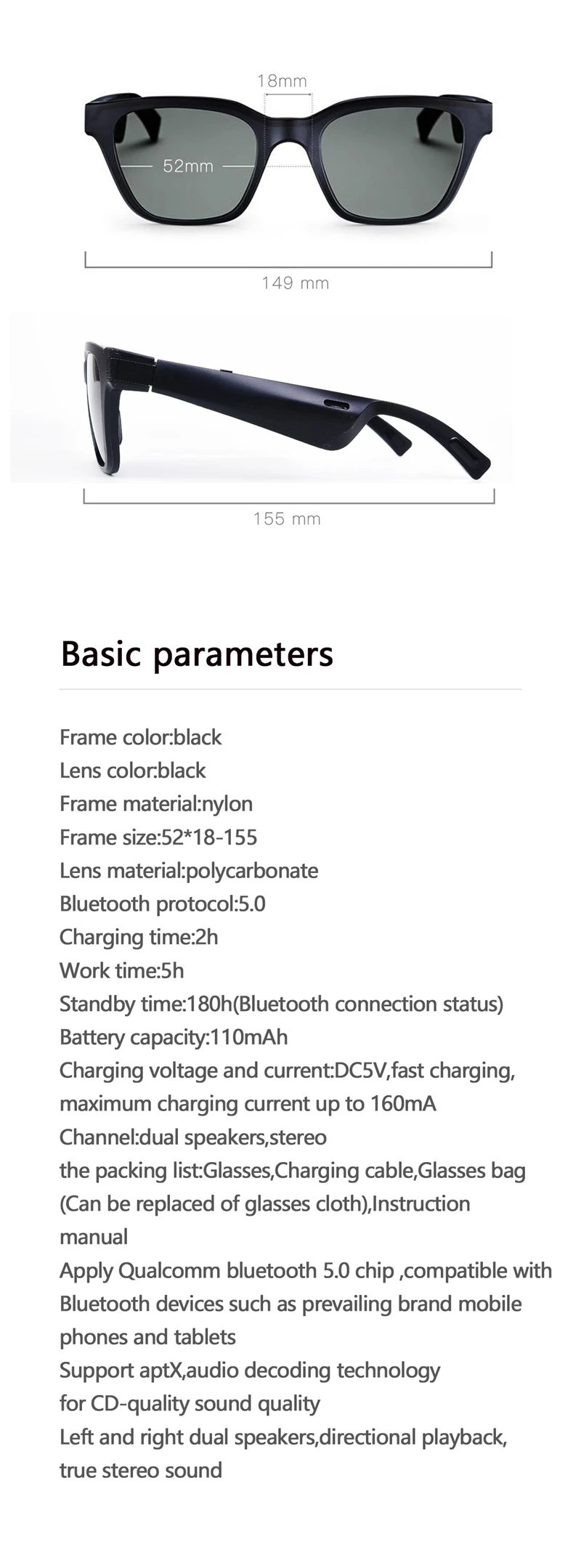Click the Bluetooth protocol:5.0 text
581x1568 pixels.
[163, 904]
